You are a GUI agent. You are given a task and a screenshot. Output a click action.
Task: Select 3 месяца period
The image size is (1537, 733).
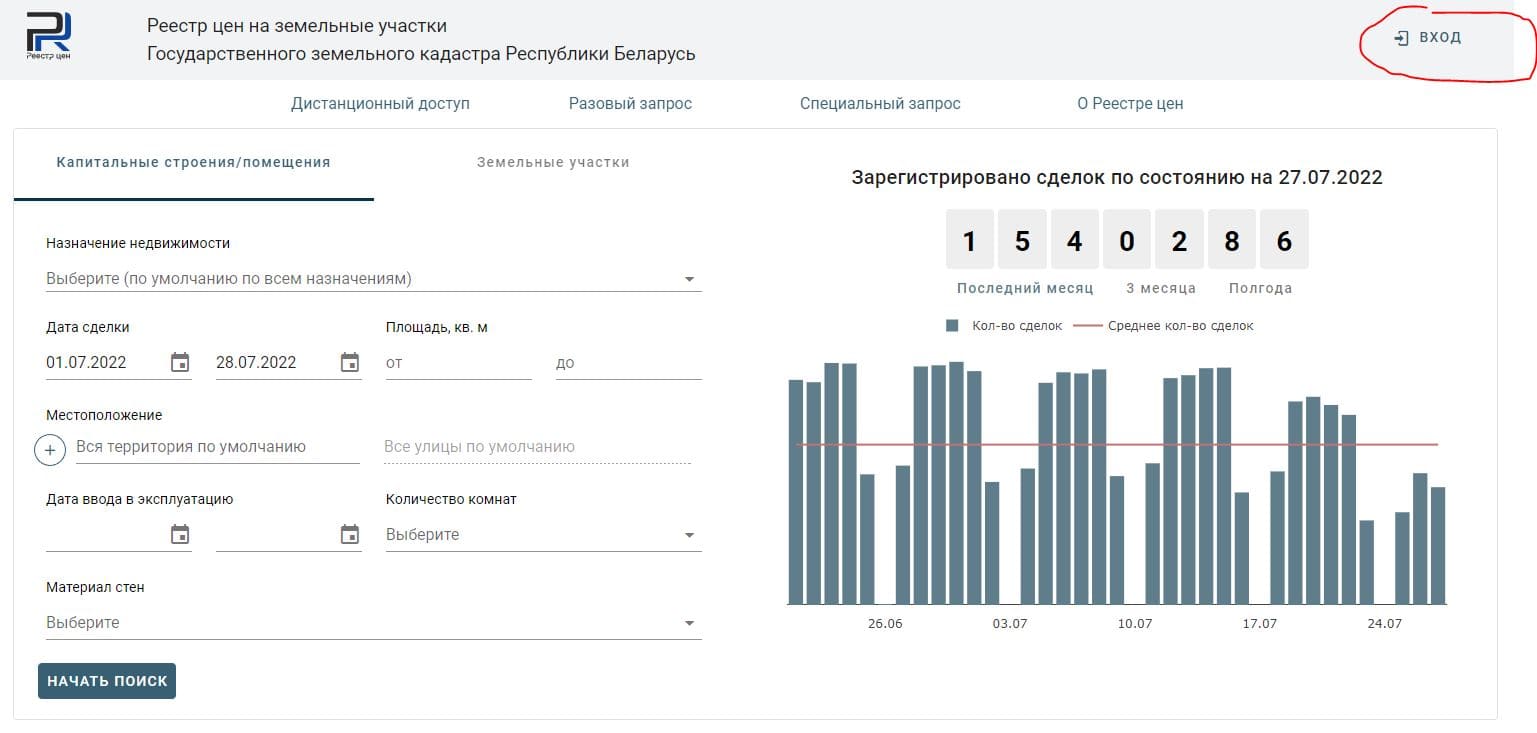1161,288
